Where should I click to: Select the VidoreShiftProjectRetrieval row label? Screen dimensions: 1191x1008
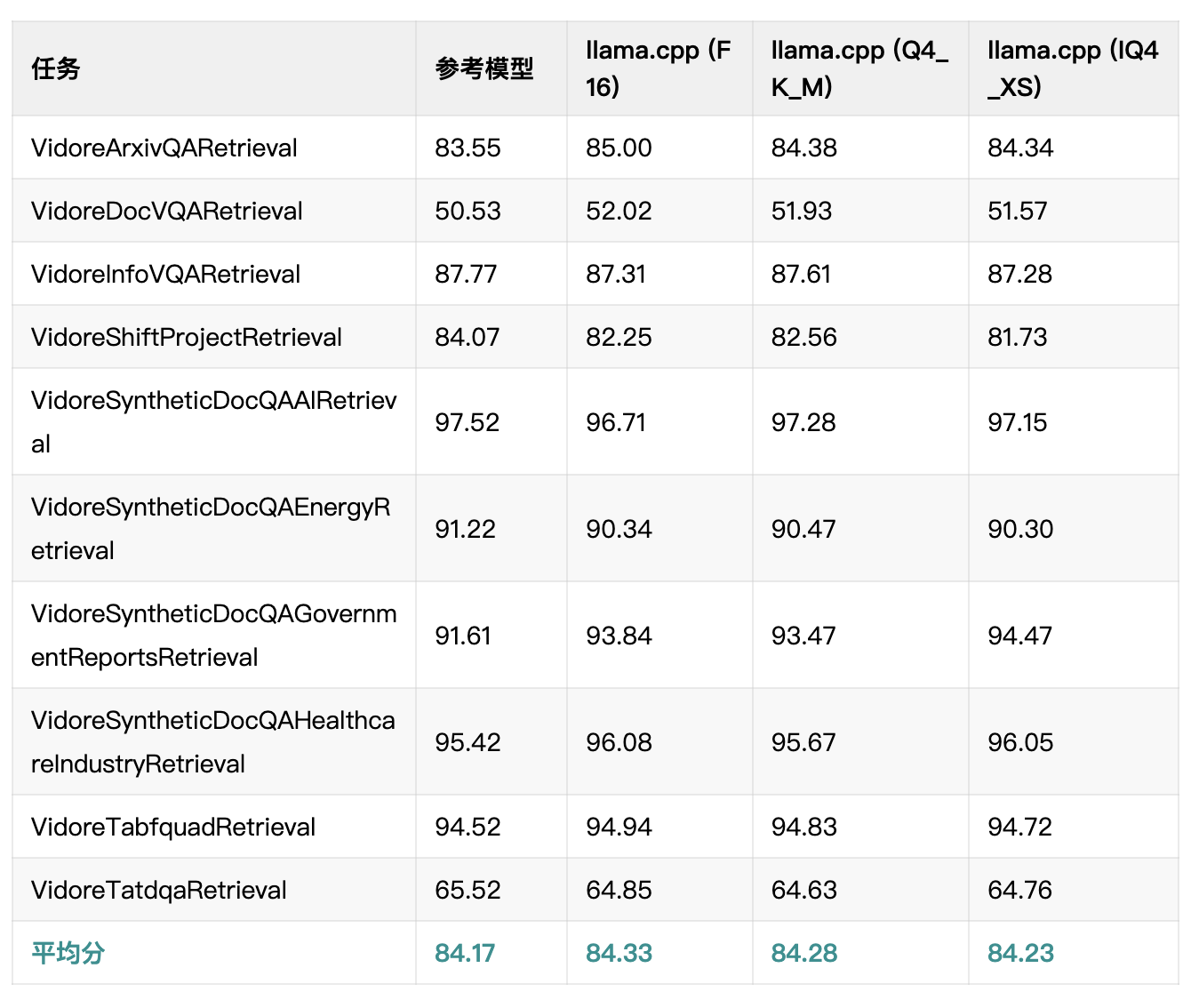pyautogui.click(x=187, y=337)
